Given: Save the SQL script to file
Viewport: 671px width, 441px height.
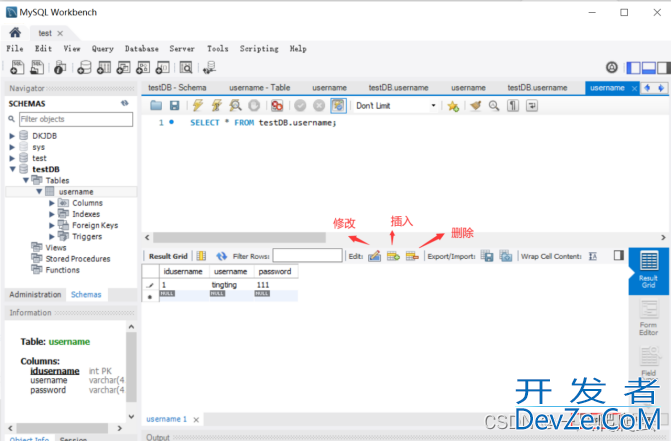Looking at the screenshot, I should point(174,105).
